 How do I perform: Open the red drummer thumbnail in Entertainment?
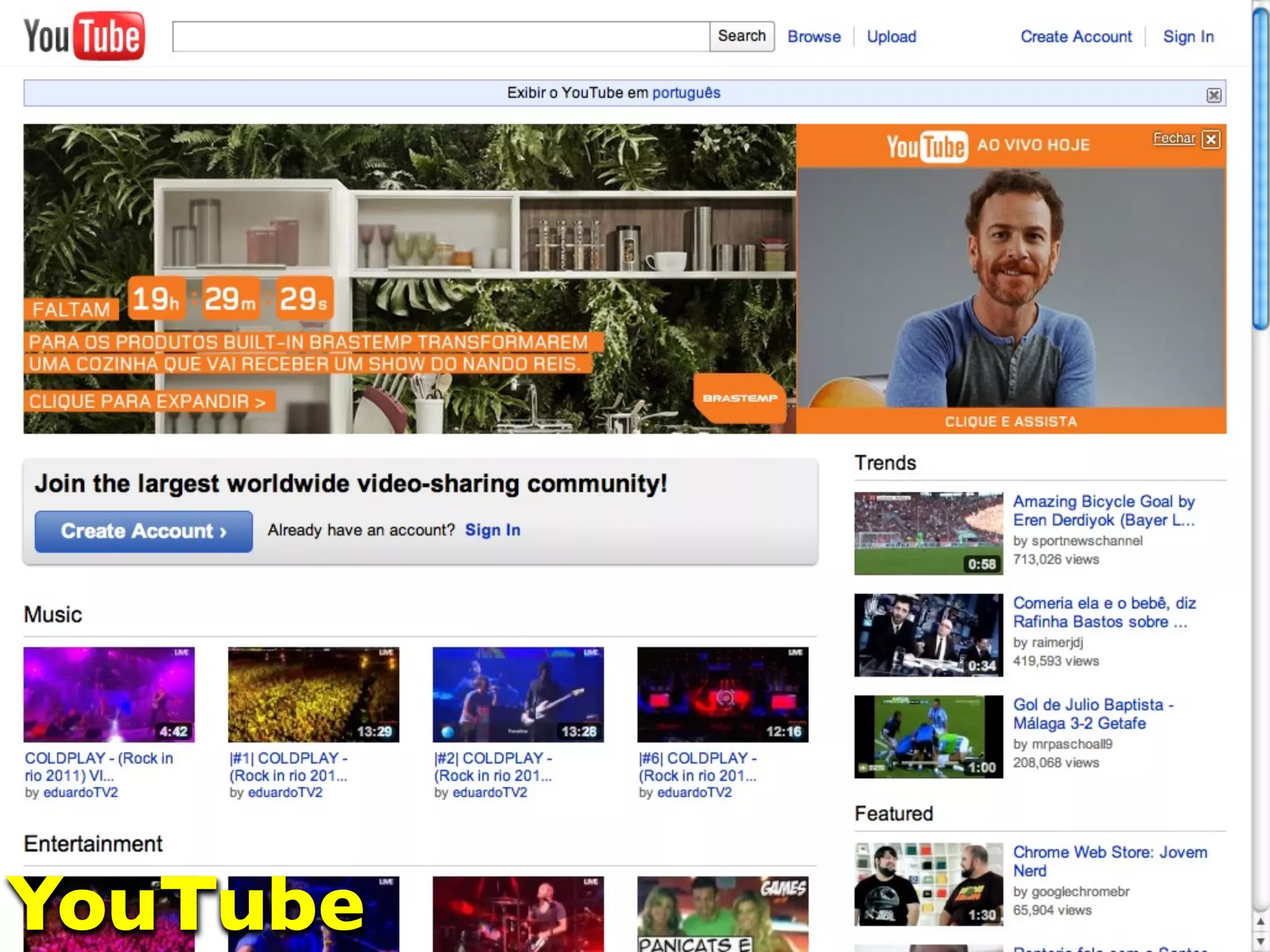[518, 914]
